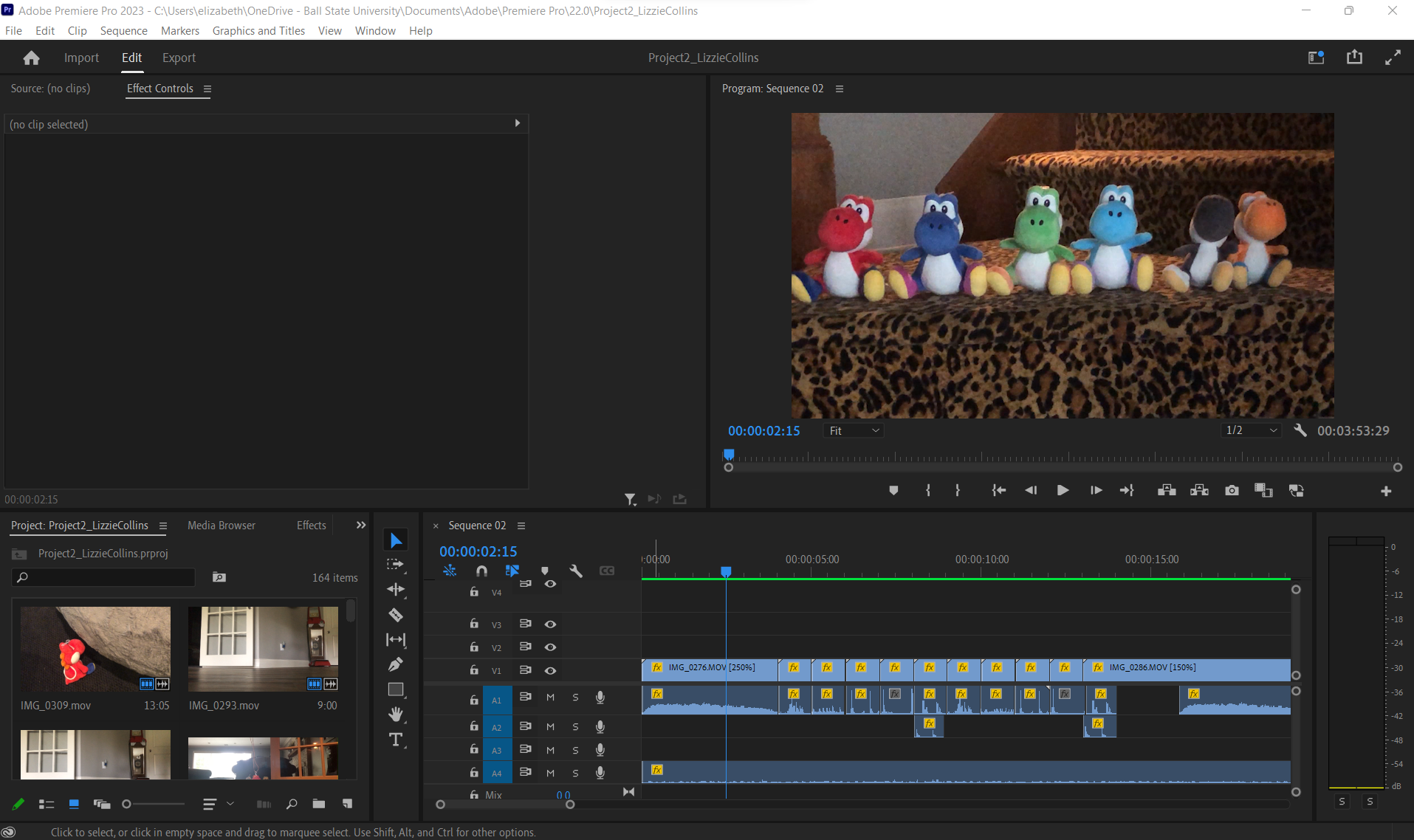
Task: Open the Sequence menu
Action: point(123,30)
